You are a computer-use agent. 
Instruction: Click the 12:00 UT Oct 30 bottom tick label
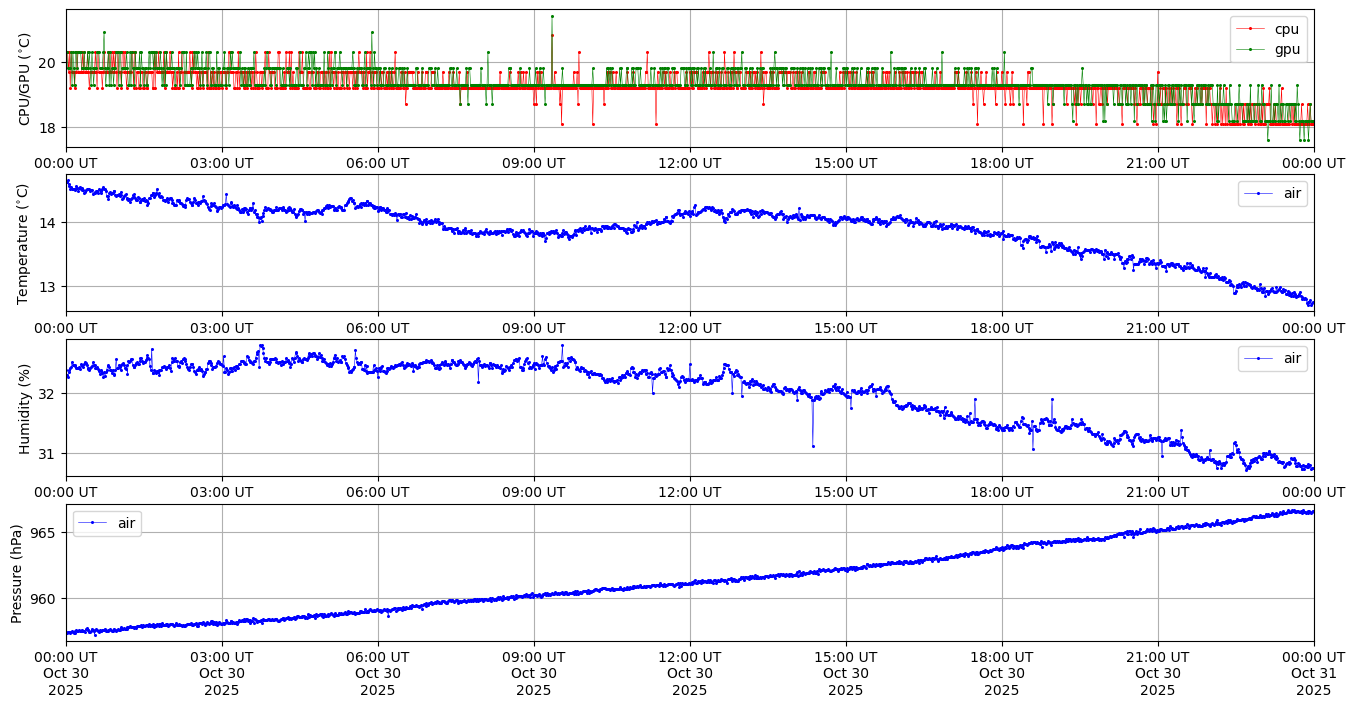(x=689, y=674)
